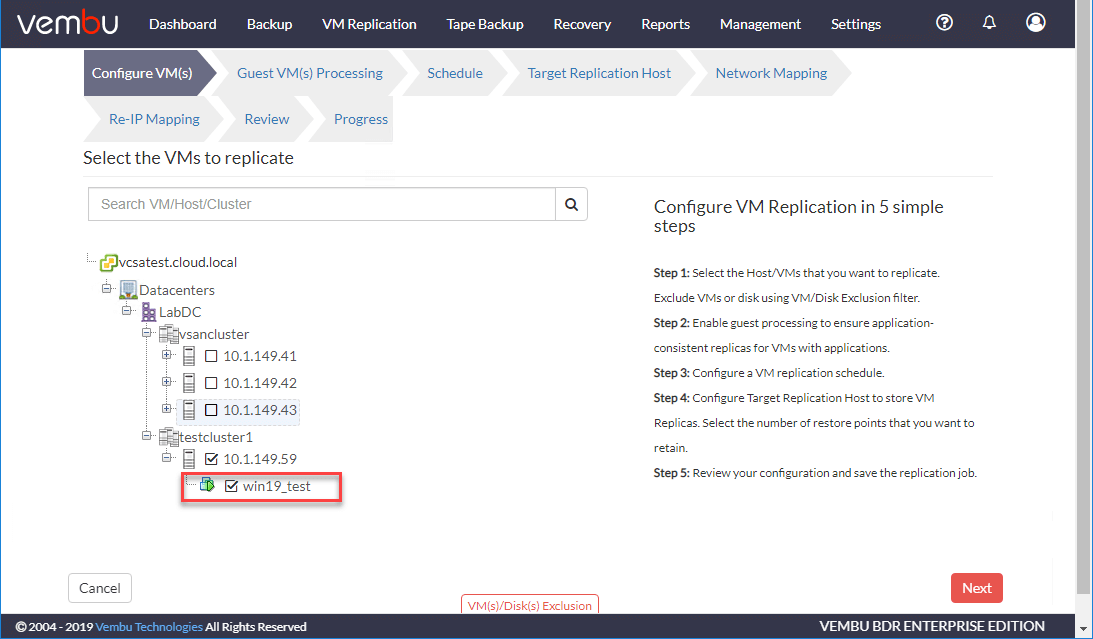
Task: Click the host server icon for 10.1.149.43
Action: (189, 410)
